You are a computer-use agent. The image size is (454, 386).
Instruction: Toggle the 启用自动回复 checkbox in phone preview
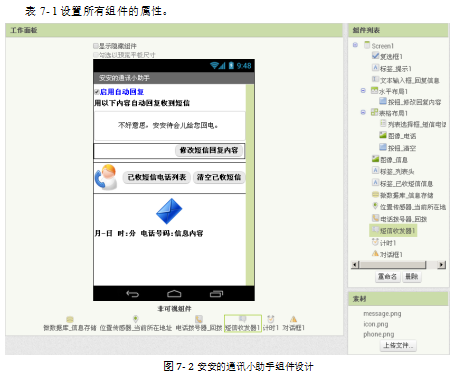[x=97, y=92]
